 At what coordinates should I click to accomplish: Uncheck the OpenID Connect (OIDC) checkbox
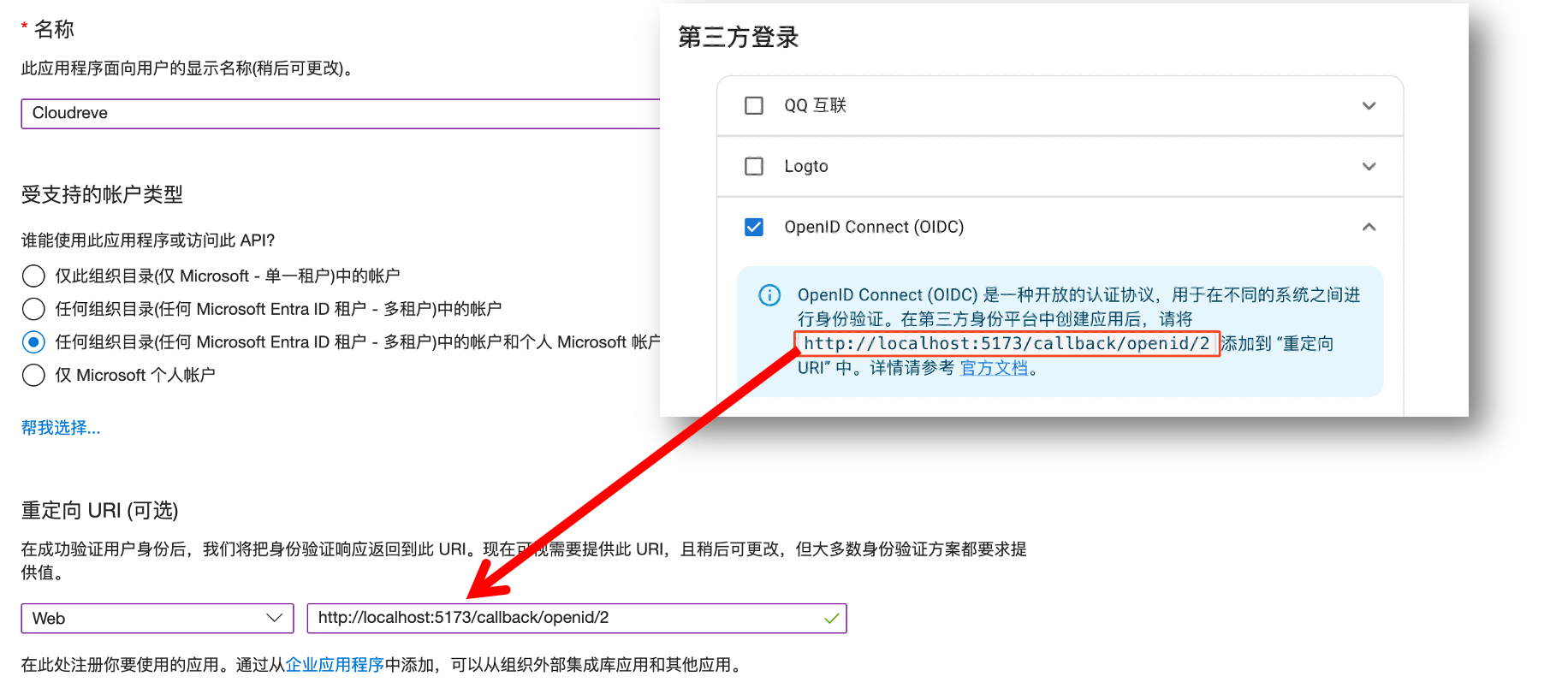[x=754, y=227]
